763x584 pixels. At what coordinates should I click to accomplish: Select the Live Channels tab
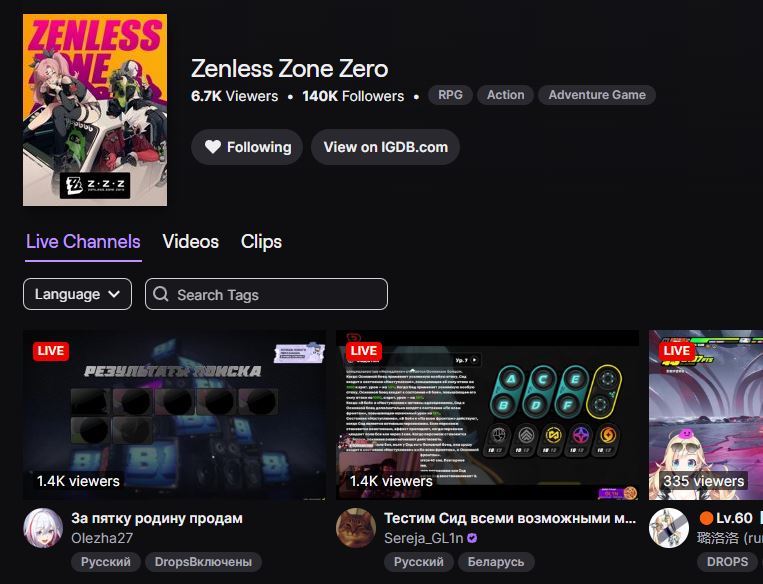[x=83, y=242]
